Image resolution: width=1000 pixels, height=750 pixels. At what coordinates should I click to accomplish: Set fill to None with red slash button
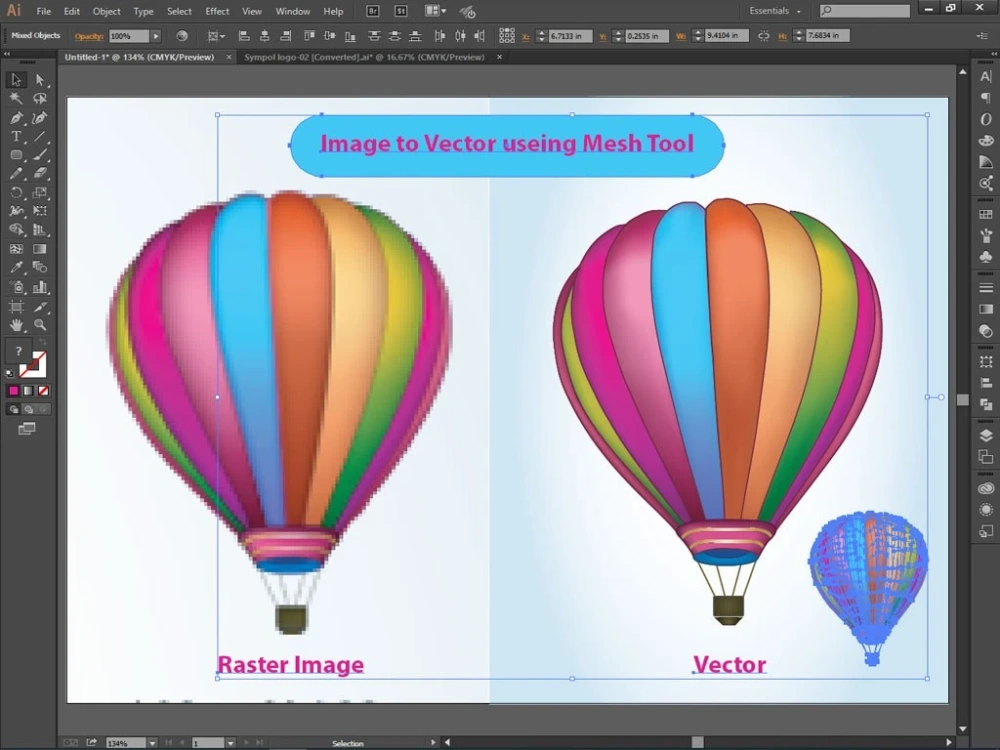point(43,391)
